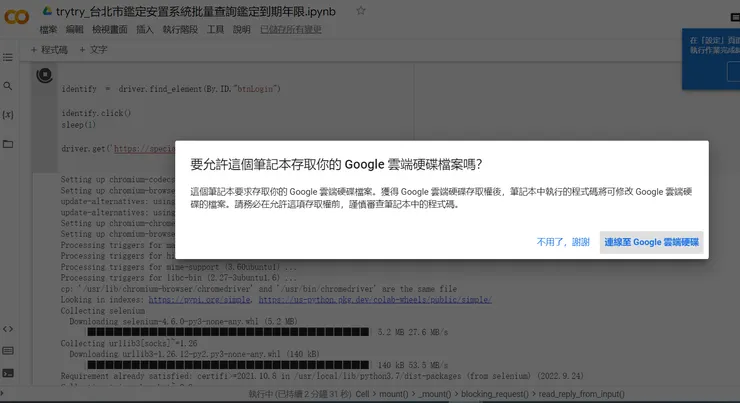Open the 檢視畫面 menu
The width and height of the screenshot is (740, 403).
coord(109,30)
